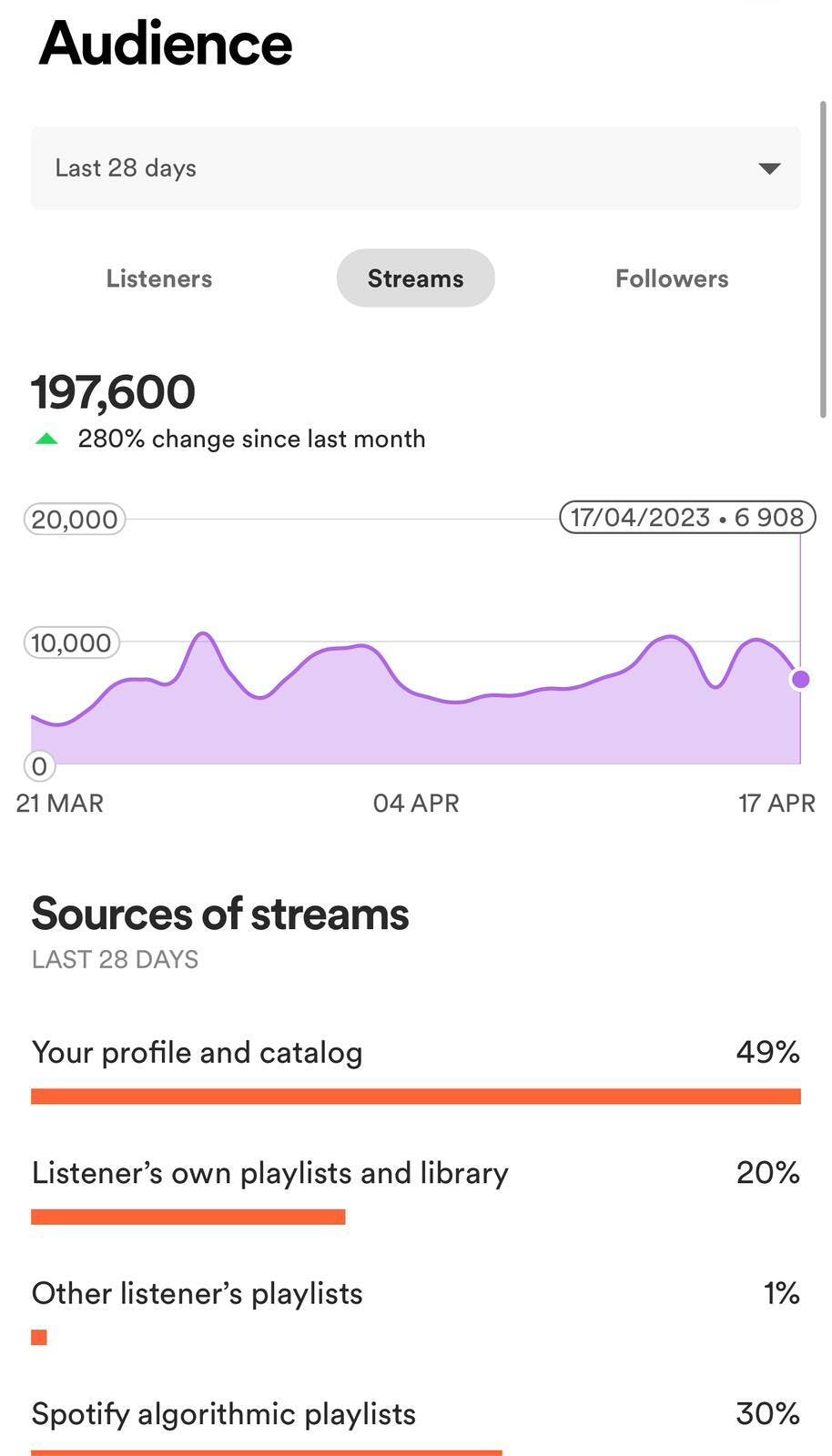Click the small orange 1% bar
Screen dimensions: 832x1456
[x=39, y=1337]
